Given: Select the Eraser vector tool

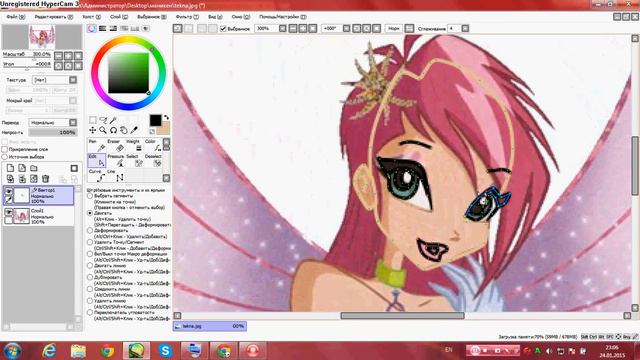Looking at the screenshot, I should [x=116, y=145].
